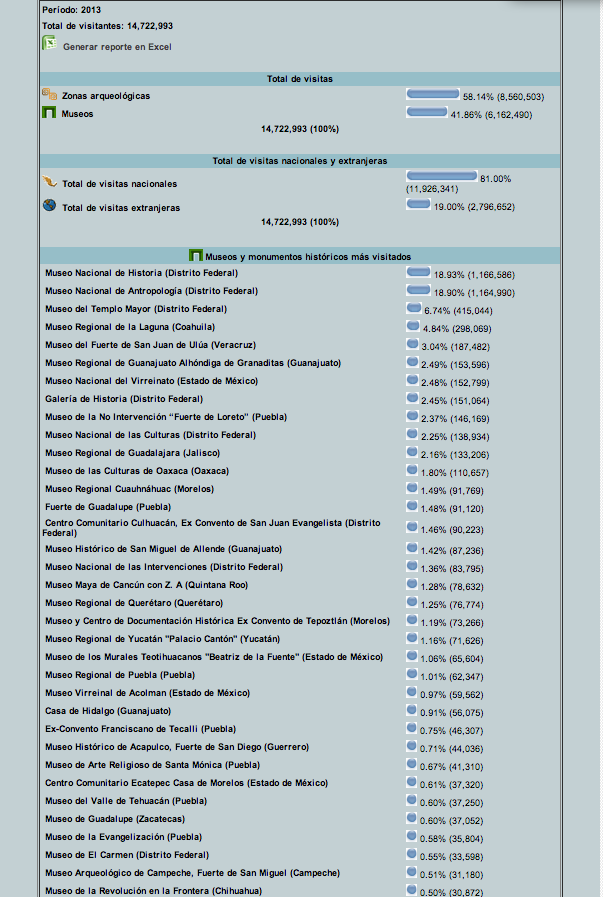Click the museum icon in section header
Image resolution: width=603 pixels, height=897 pixels.
coord(196,256)
